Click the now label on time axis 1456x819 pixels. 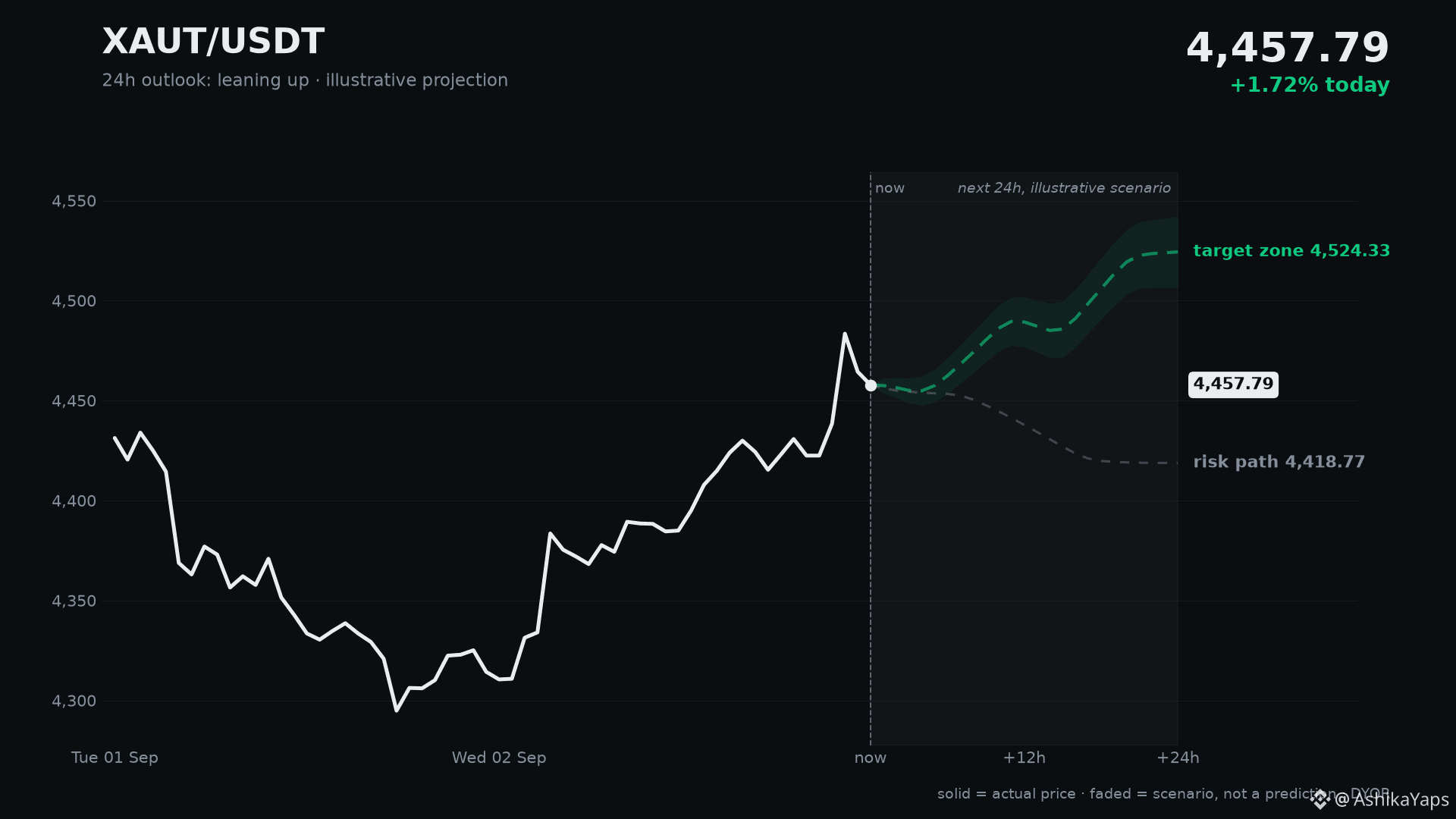871,758
